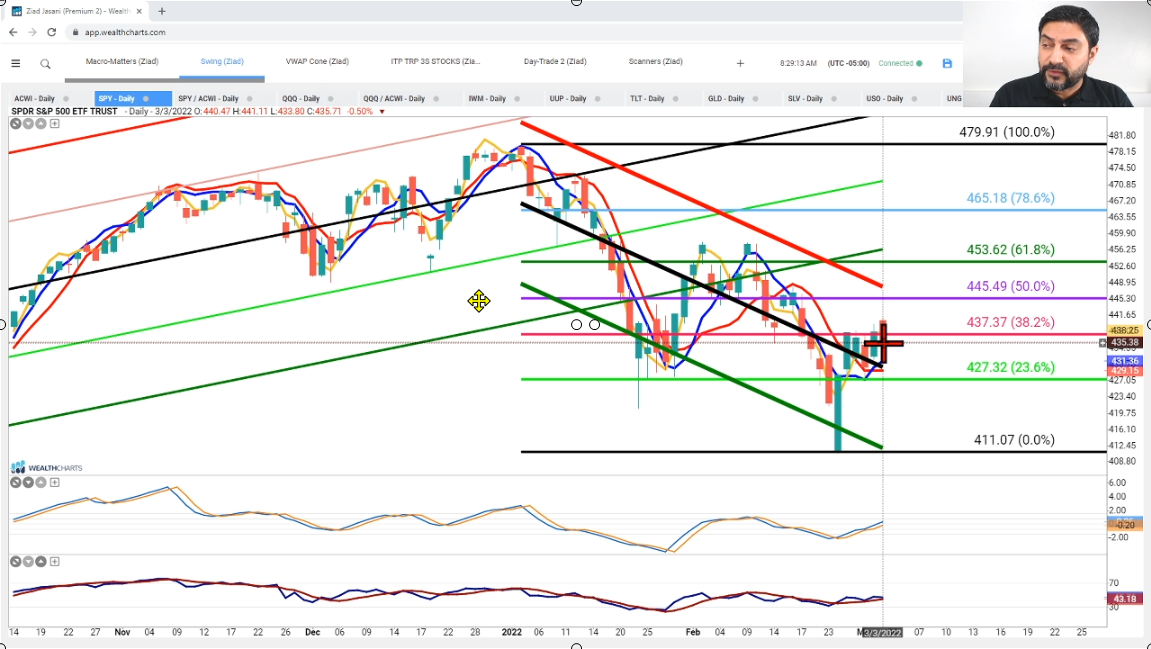Click the green Connected status dot

[919, 63]
